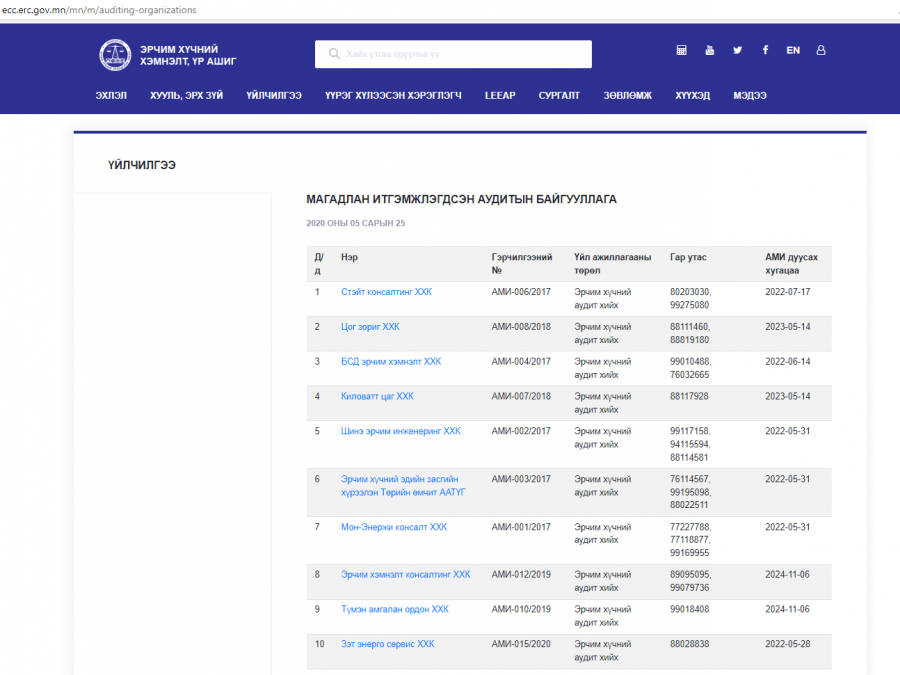Open the Facebook icon link
This screenshot has width=900, height=675.
point(765,51)
